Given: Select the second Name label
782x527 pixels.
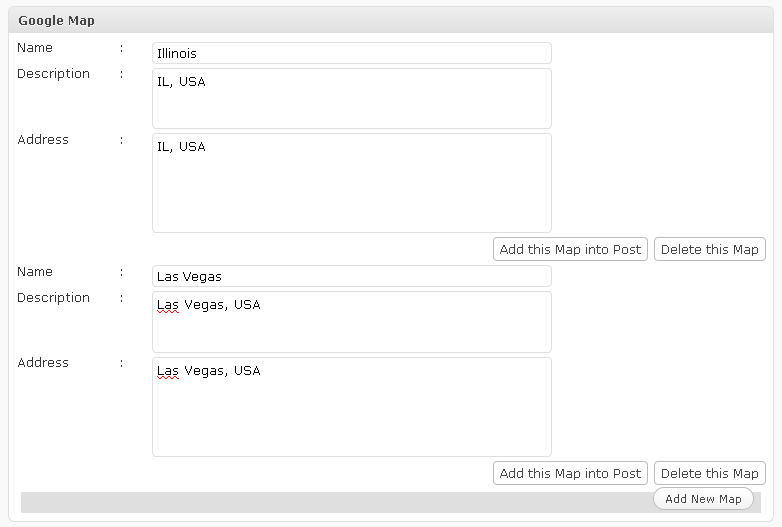Looking at the screenshot, I should tap(35, 272).
